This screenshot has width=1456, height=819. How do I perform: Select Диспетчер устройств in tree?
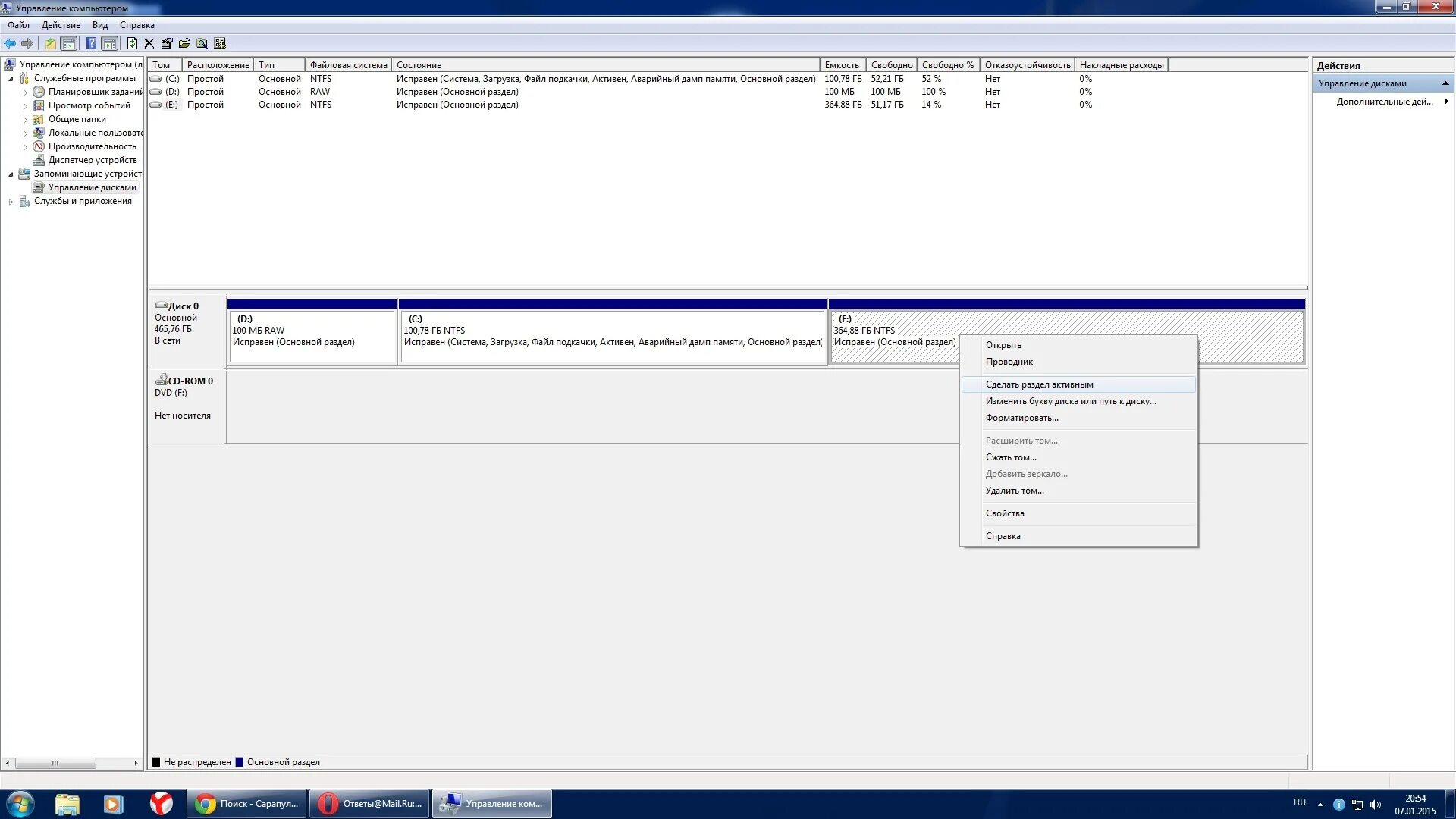[x=92, y=160]
